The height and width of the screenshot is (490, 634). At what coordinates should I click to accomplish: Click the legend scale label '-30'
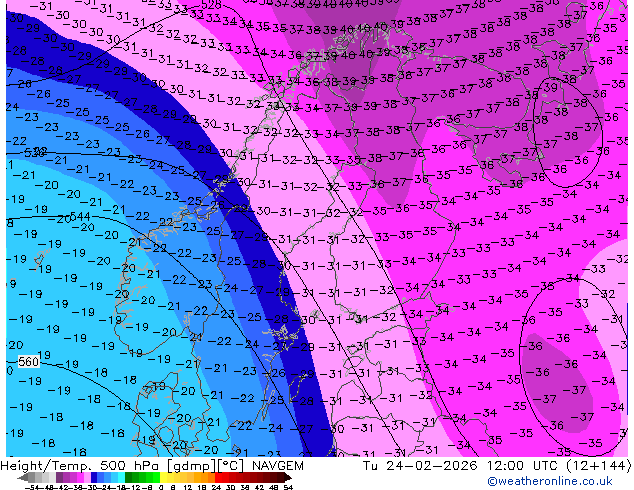pos(91,488)
